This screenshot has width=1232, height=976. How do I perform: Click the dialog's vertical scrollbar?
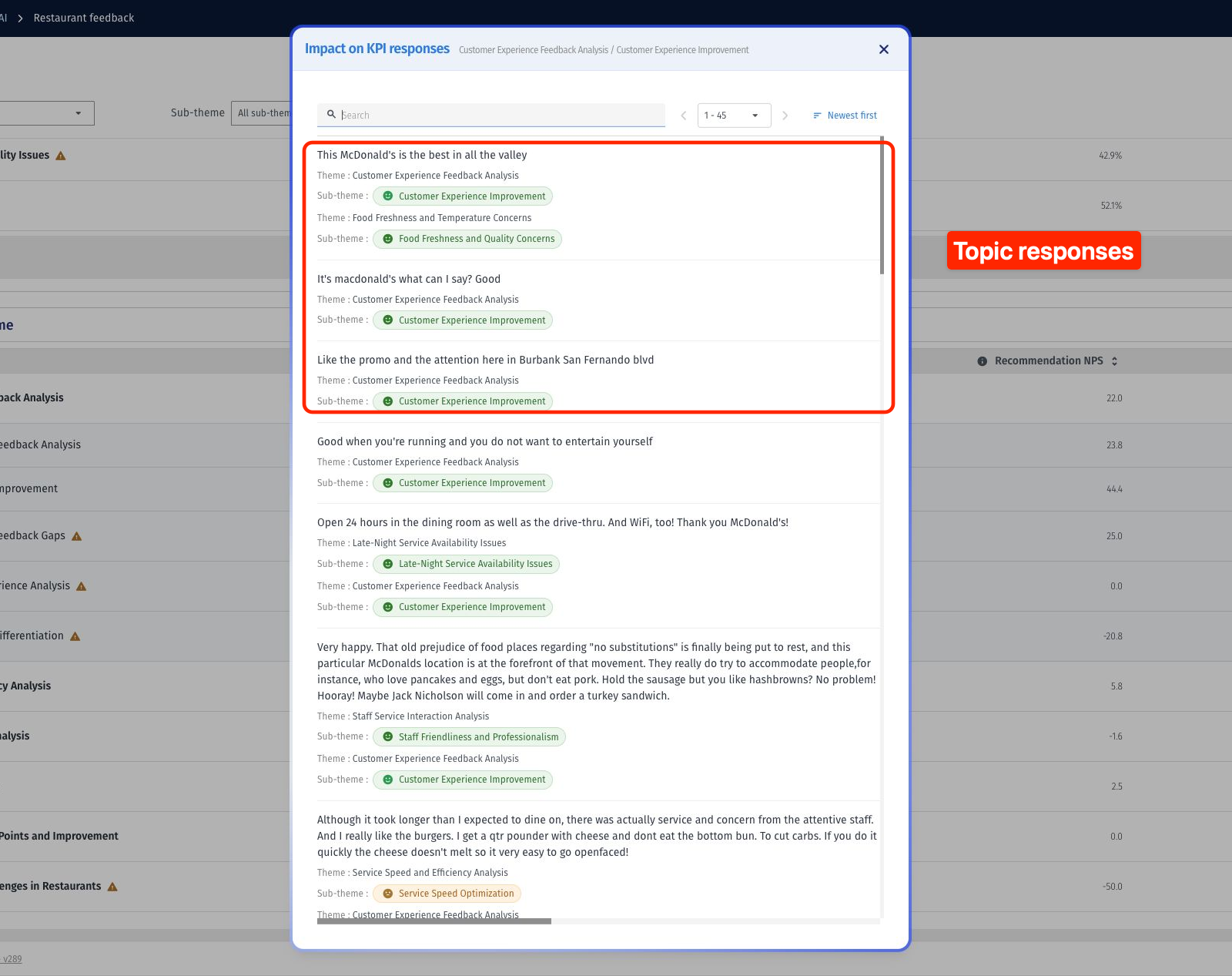click(x=882, y=206)
